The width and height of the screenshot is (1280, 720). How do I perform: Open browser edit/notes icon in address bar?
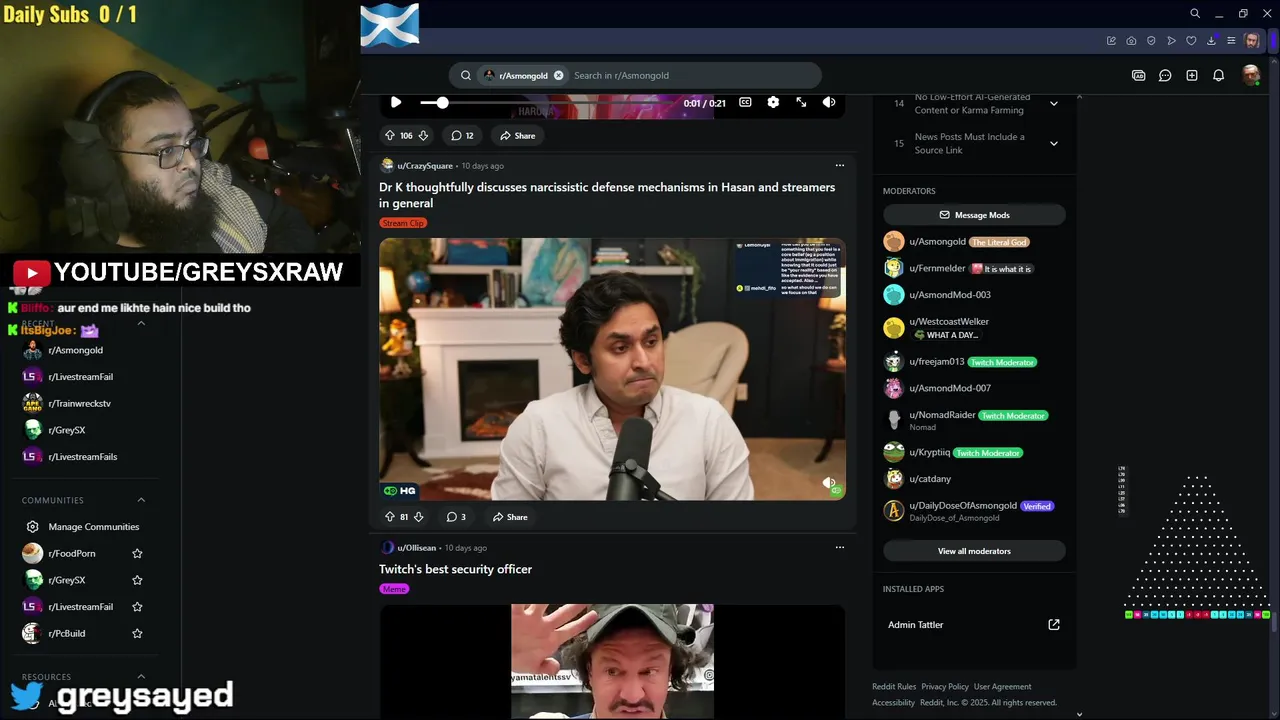pyautogui.click(x=1111, y=41)
